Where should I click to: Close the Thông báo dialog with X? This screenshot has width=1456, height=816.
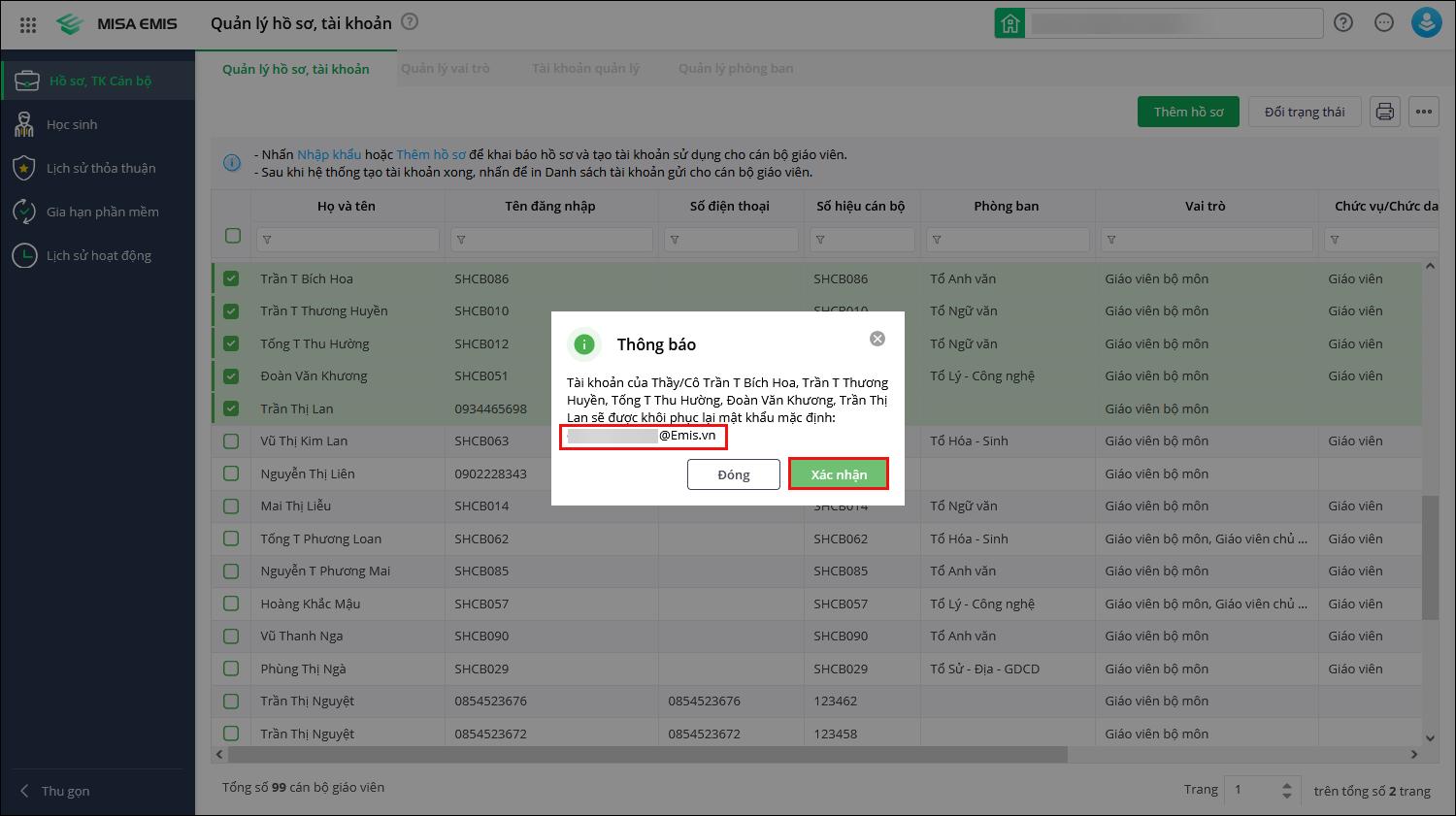(x=877, y=339)
